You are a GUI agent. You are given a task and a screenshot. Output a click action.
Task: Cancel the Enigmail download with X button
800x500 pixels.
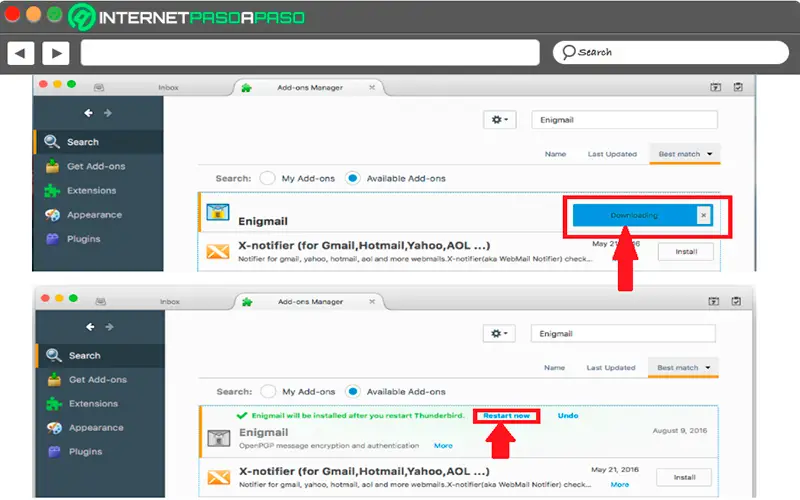tap(704, 215)
